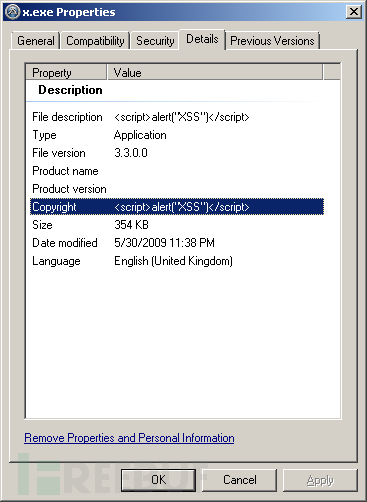367x502 pixels.
Task: Click the 3.3.0.0 version value
Action: coord(131,153)
